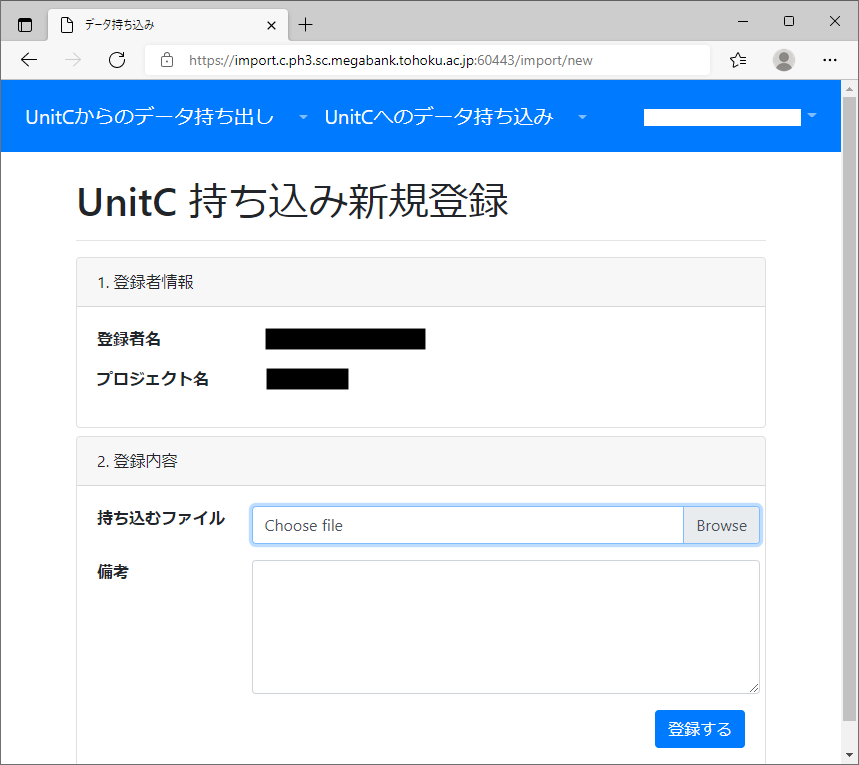Close the データ持ち込み browser tab
This screenshot has height=765, width=859.
(x=271, y=25)
